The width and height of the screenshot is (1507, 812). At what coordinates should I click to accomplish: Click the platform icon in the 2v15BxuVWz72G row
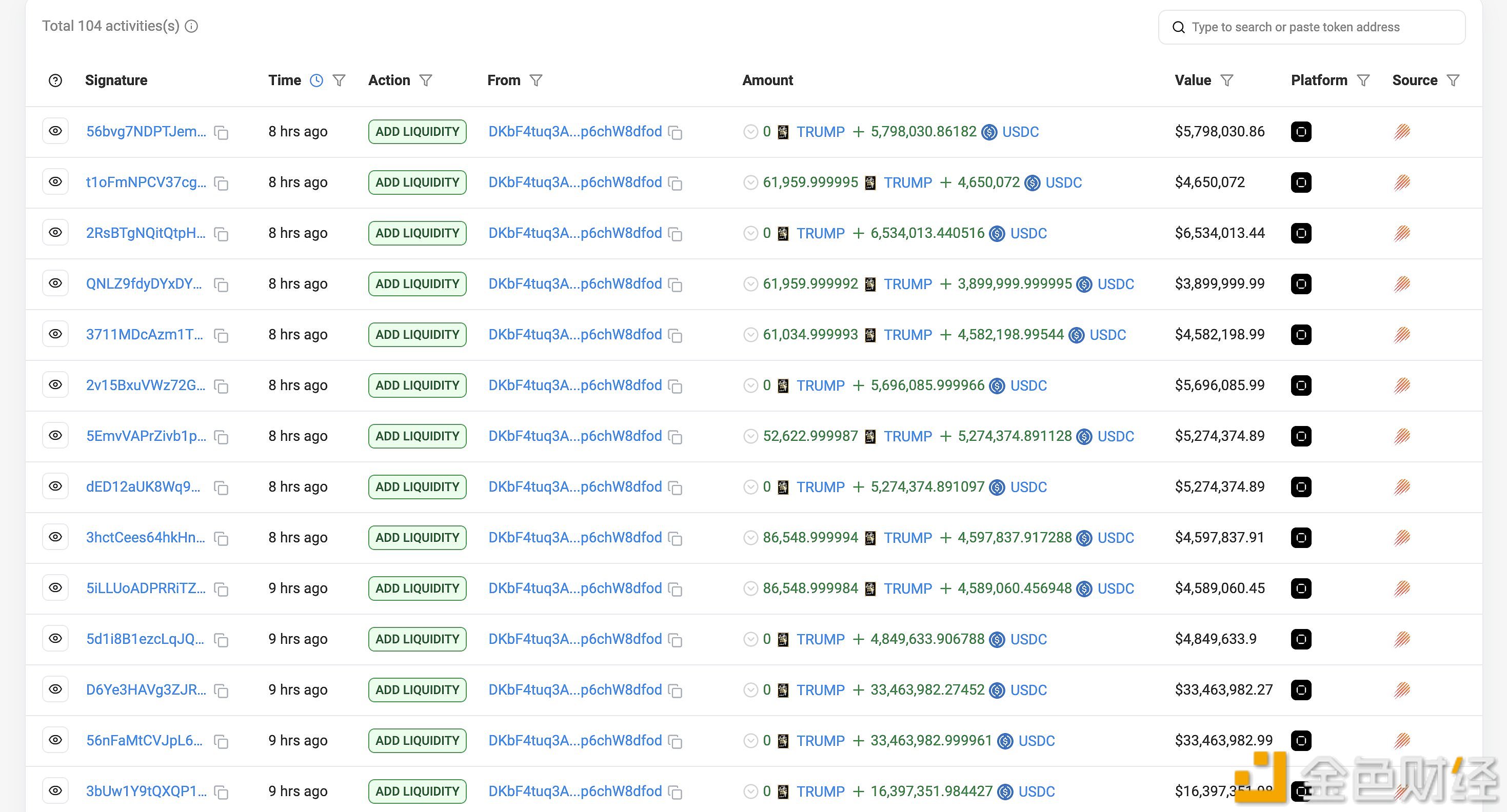(1301, 385)
